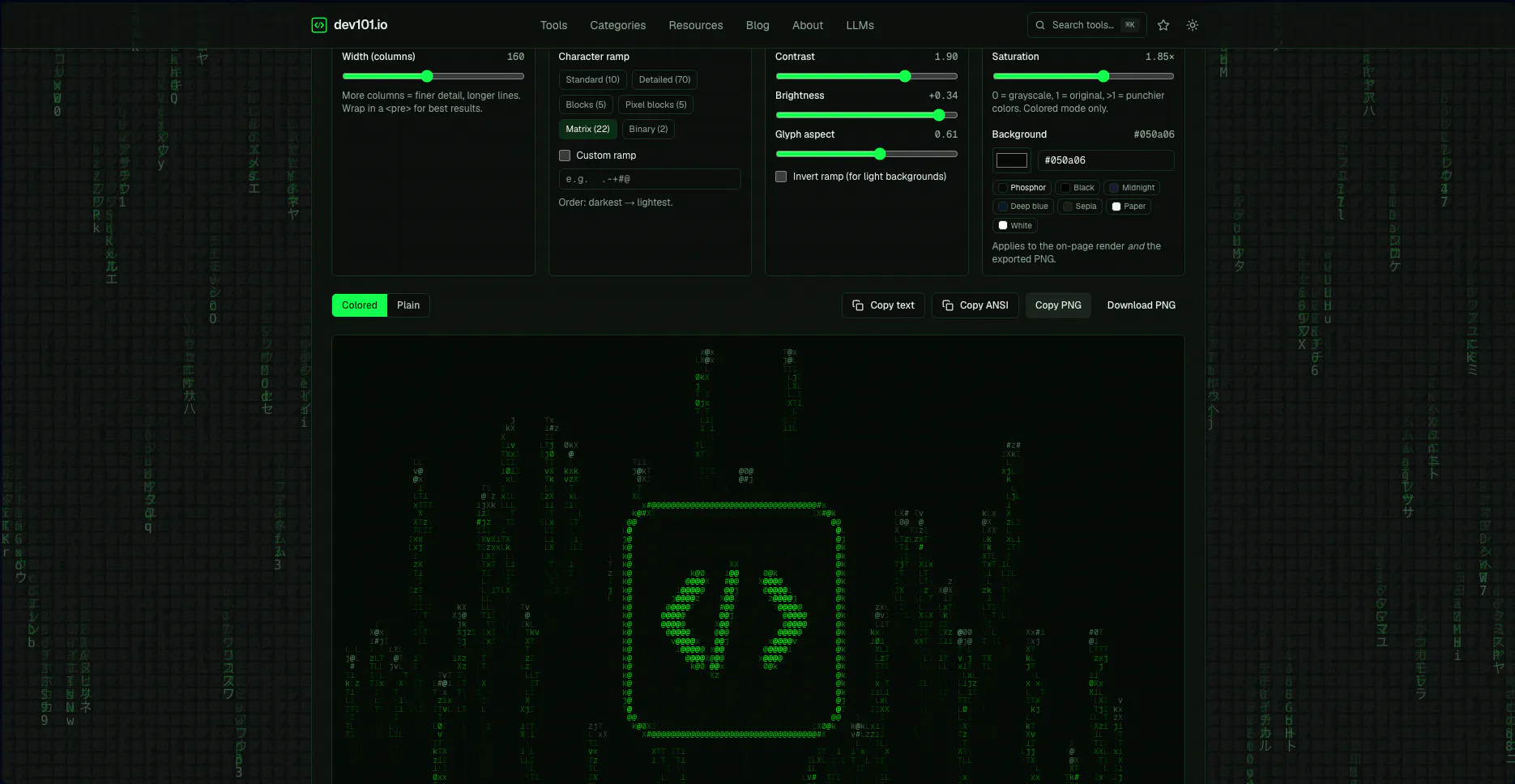Open the Tools menu
This screenshot has width=1515, height=784.
[x=554, y=25]
